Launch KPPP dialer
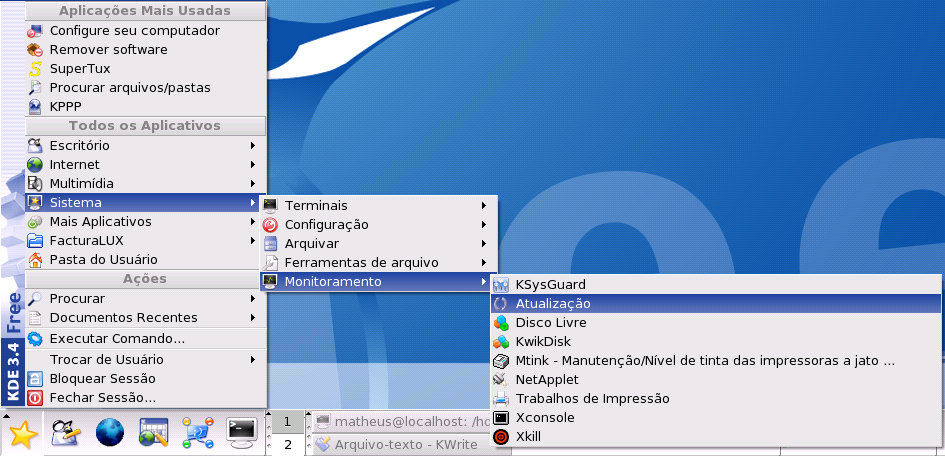 pos(145,107)
